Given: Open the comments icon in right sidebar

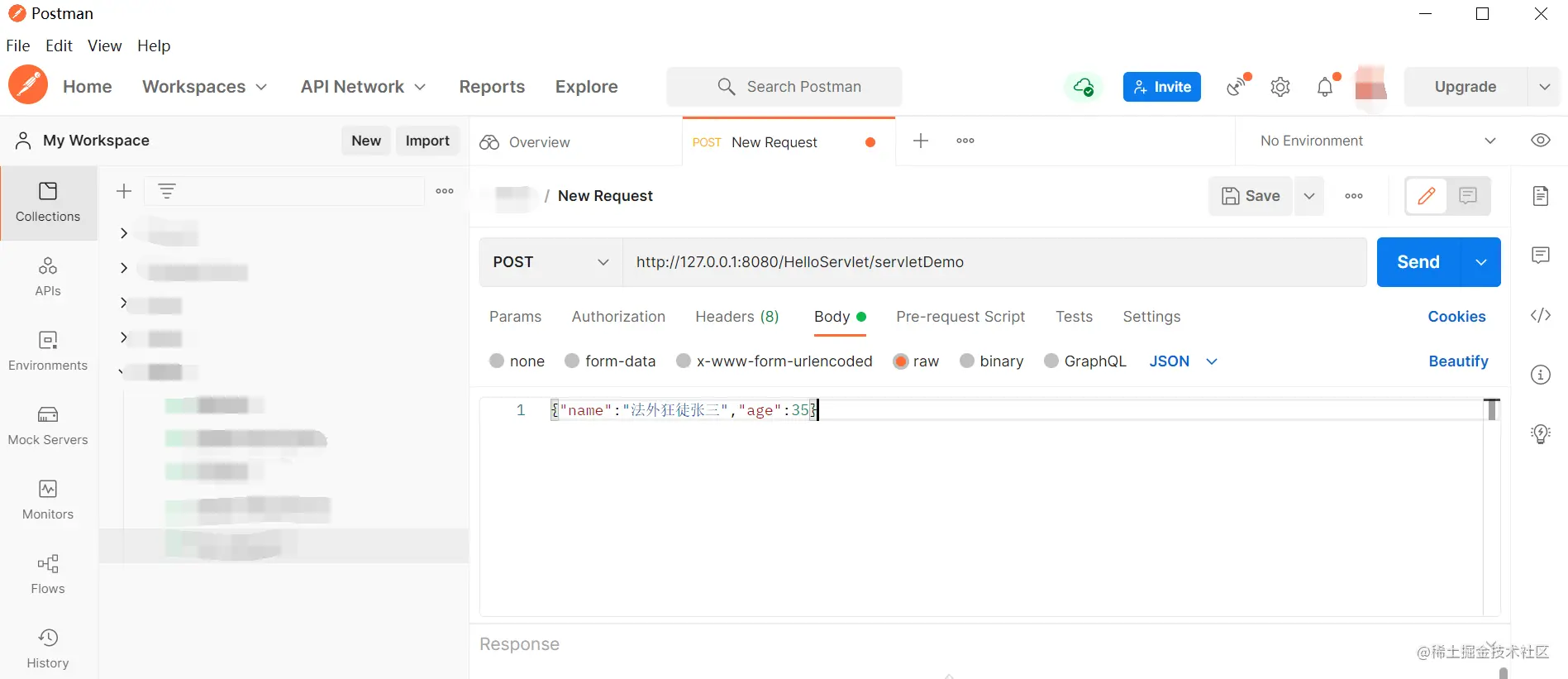Looking at the screenshot, I should (x=1541, y=256).
